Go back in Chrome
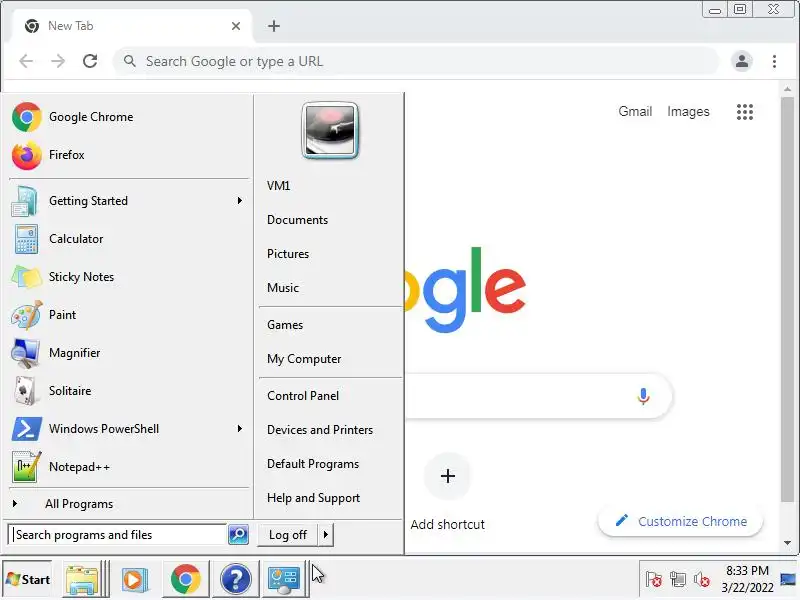 [26, 61]
